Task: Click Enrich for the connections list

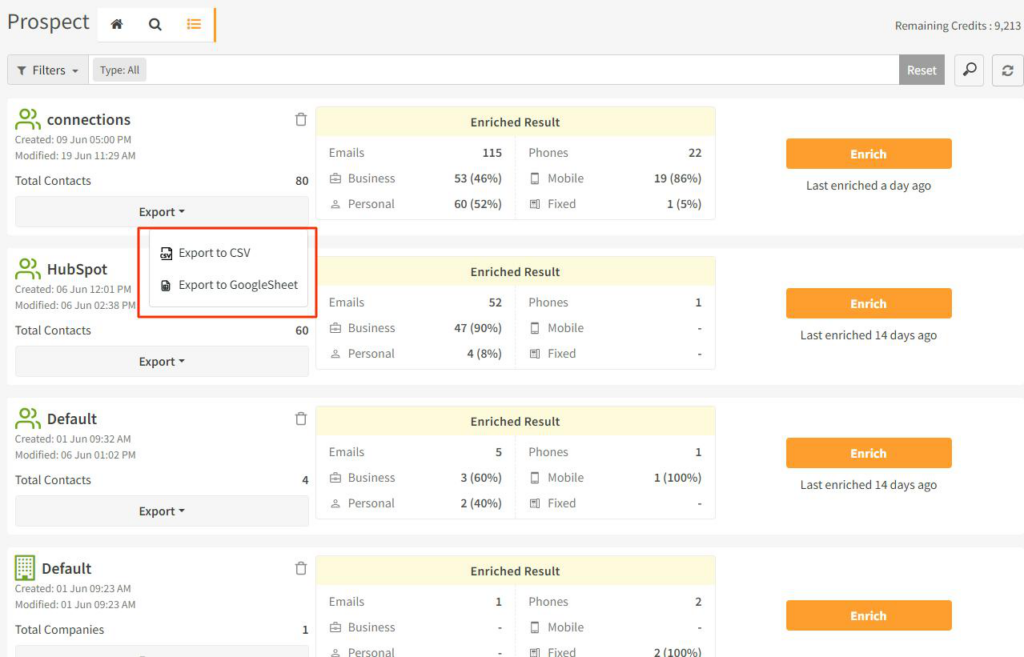Action: (868, 154)
